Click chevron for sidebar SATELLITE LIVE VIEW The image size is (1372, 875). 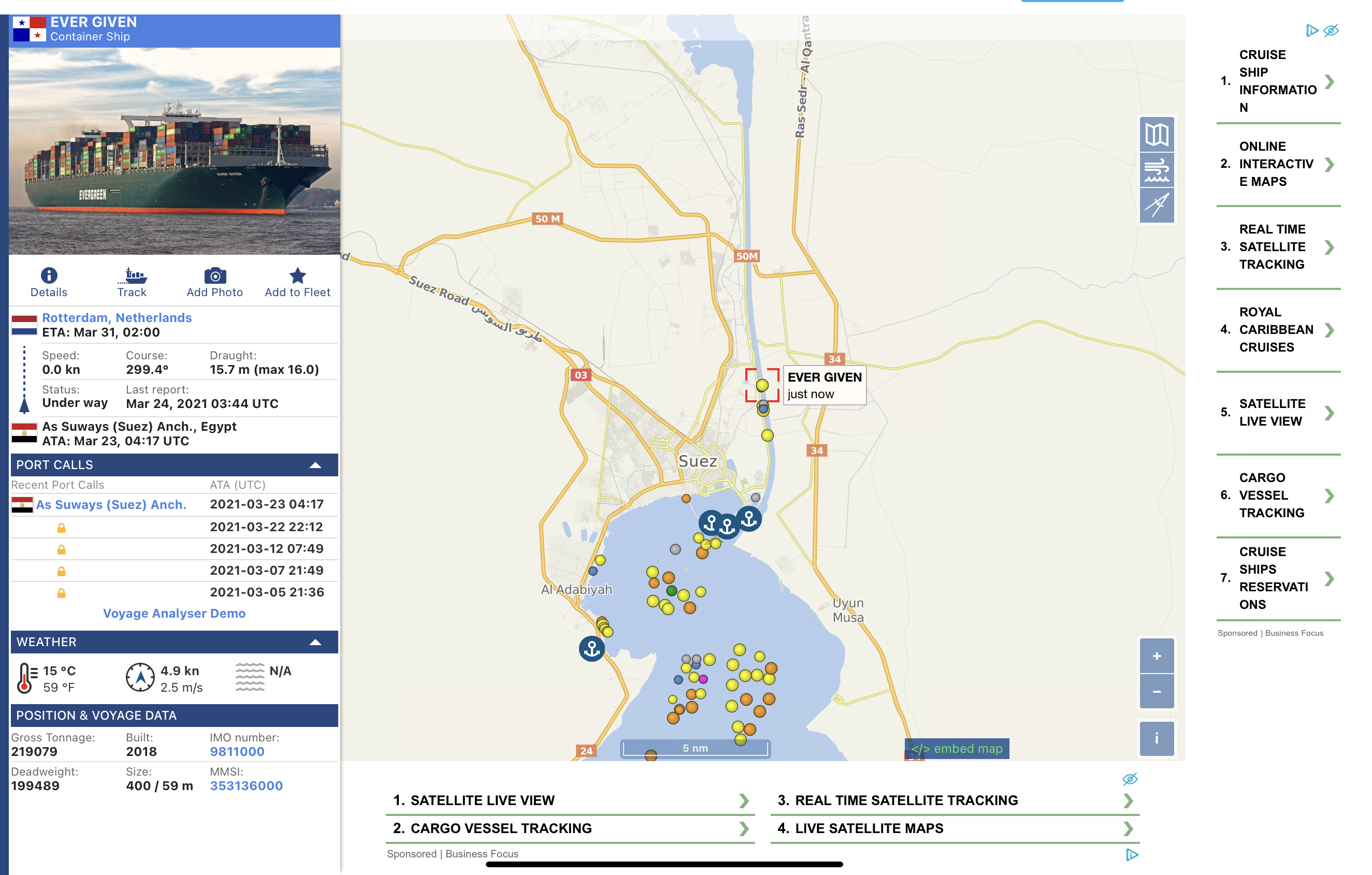click(1329, 413)
